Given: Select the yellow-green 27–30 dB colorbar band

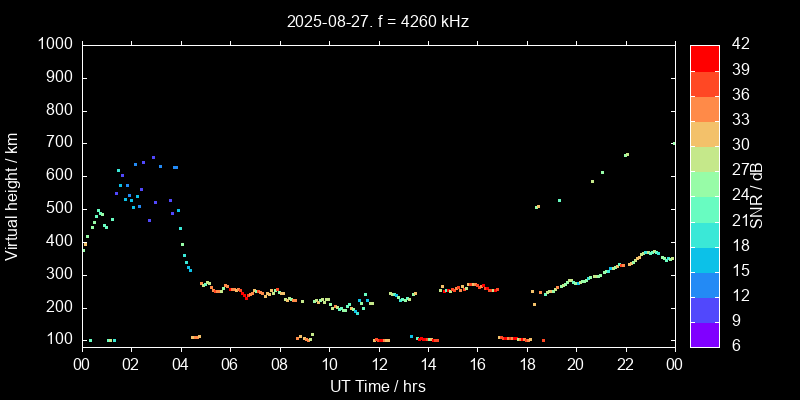Looking at the screenshot, I should point(704,158).
